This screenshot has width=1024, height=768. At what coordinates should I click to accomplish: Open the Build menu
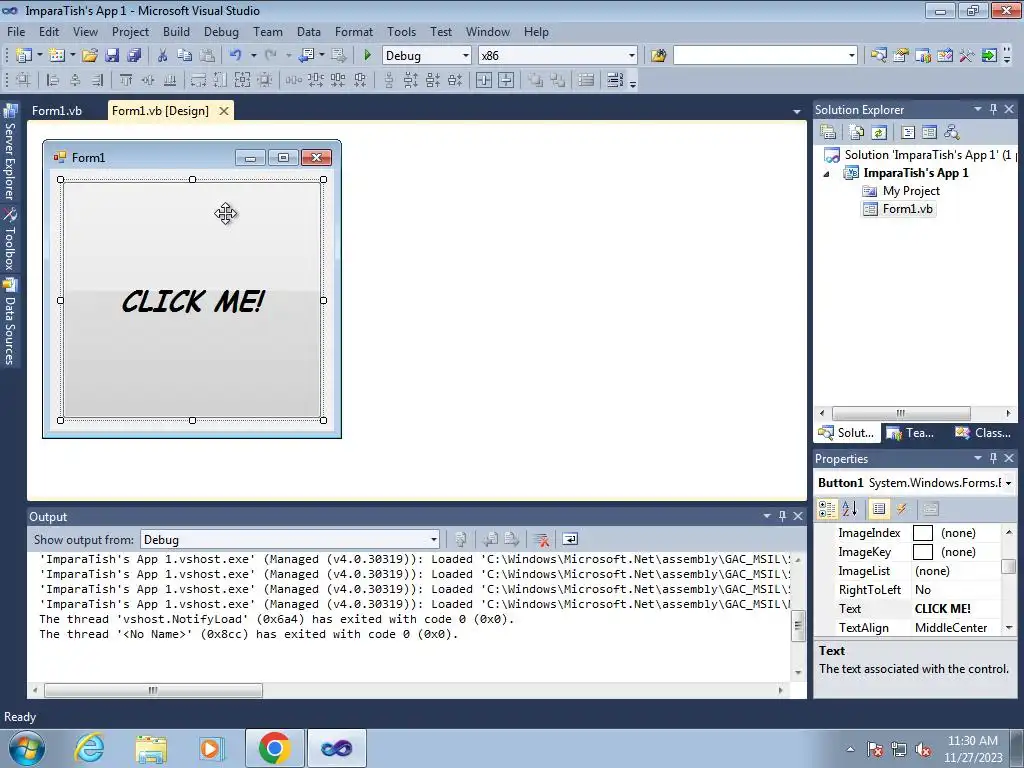pyautogui.click(x=176, y=31)
